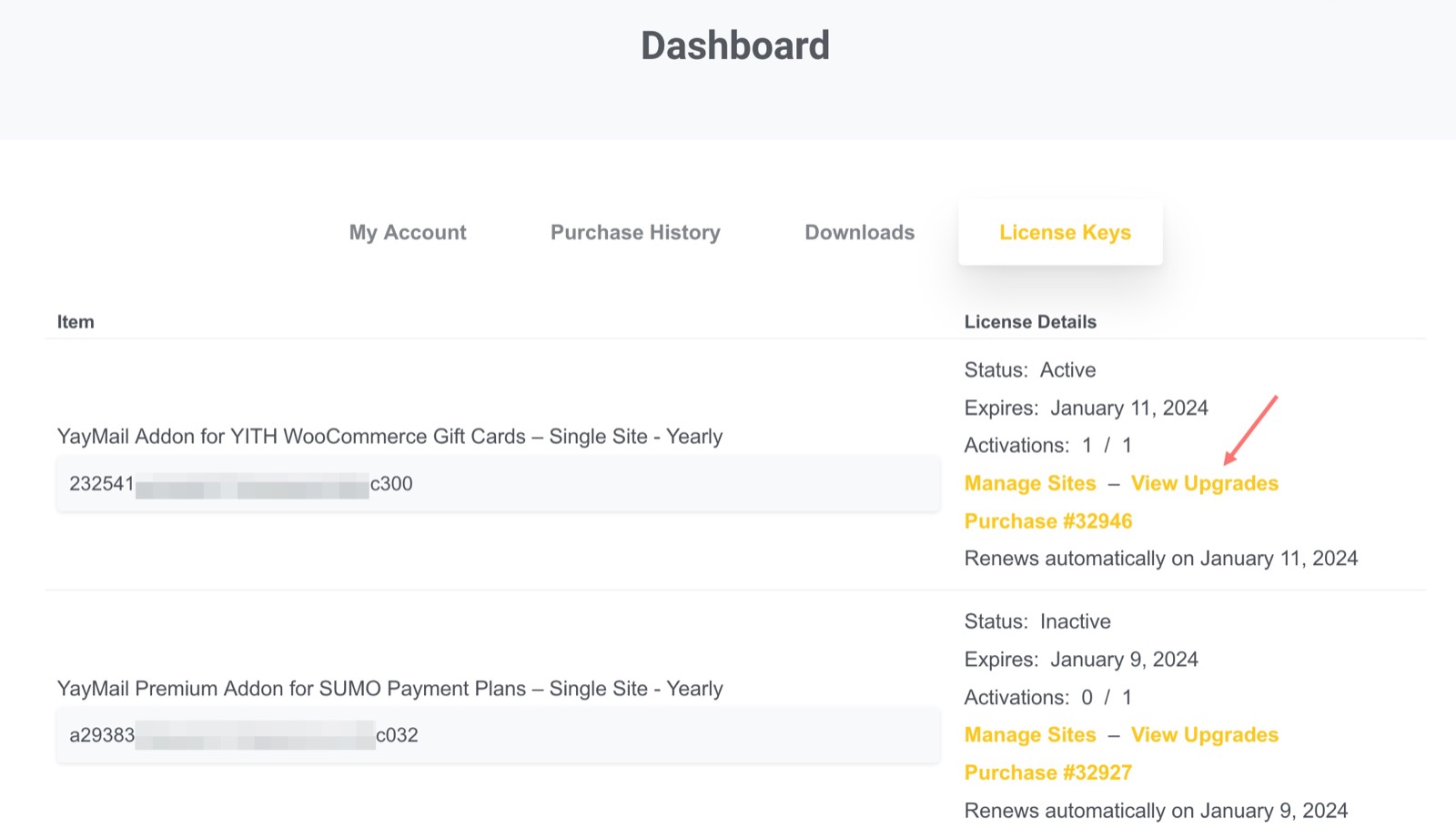
Task: Switch to the Purchase History tab
Action: pos(635,233)
